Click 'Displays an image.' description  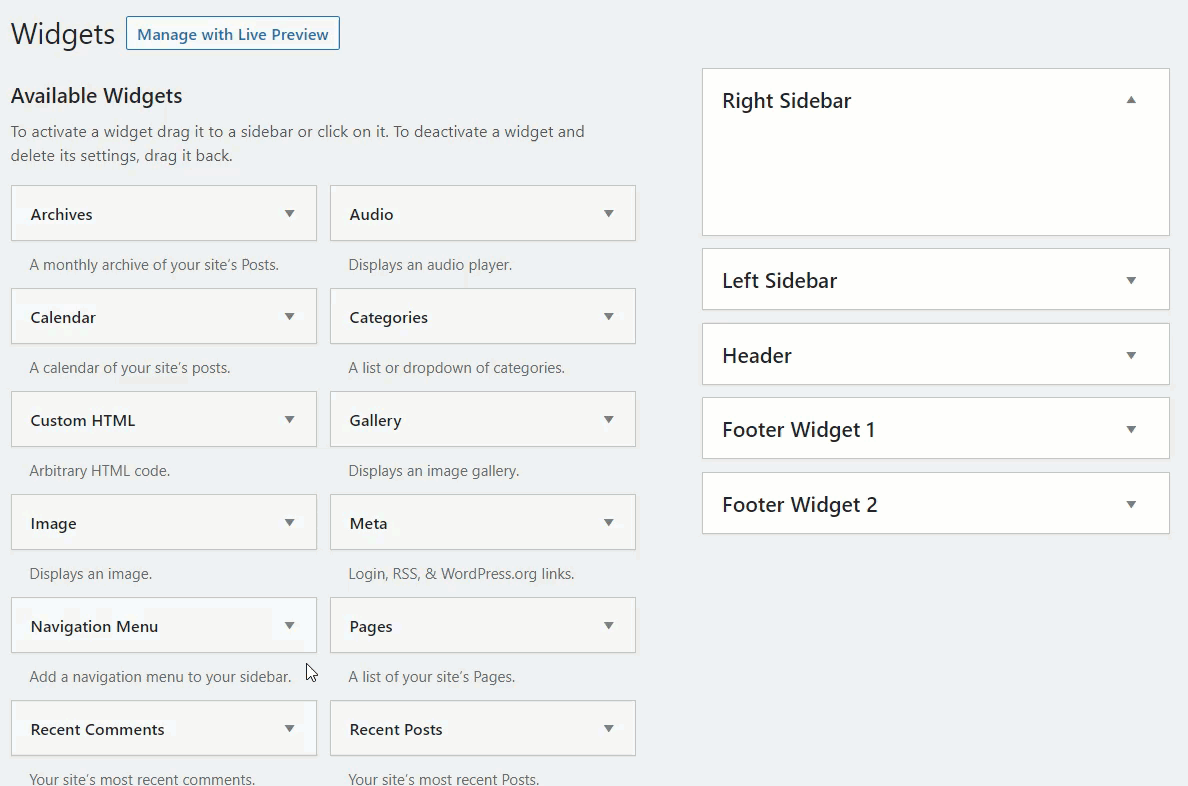[90, 574]
